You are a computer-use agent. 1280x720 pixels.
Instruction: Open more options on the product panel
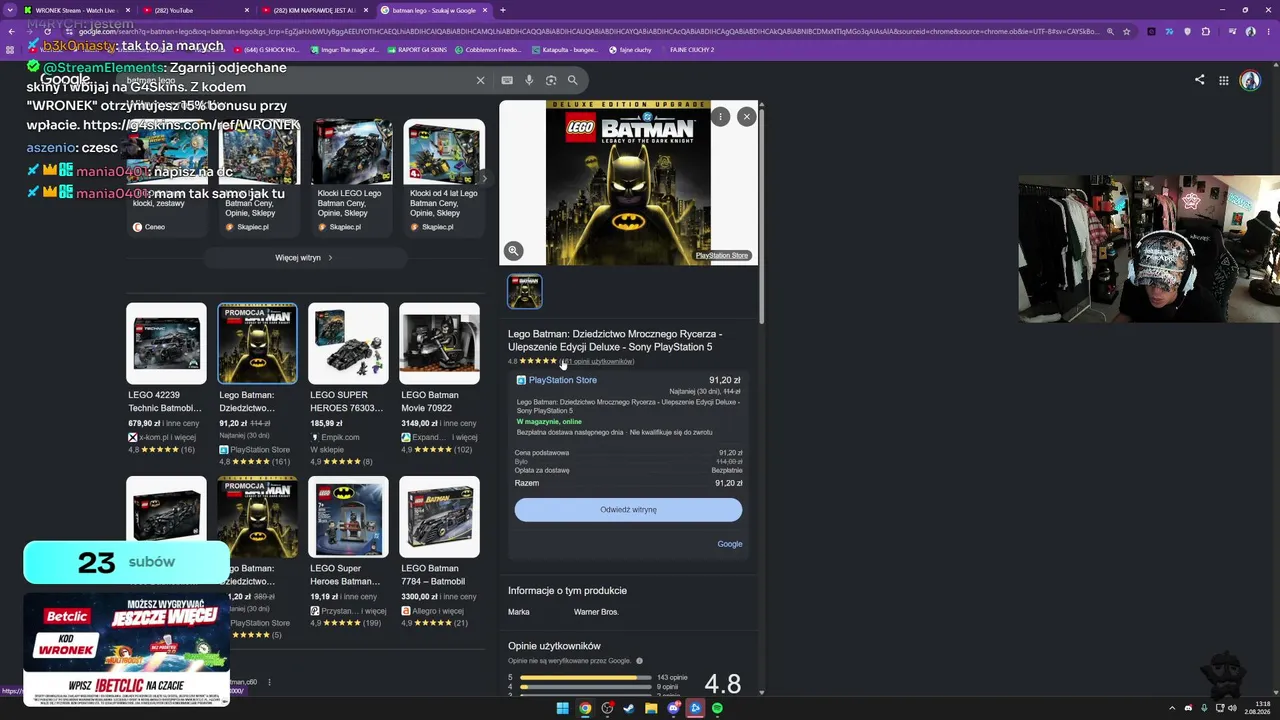(x=720, y=117)
